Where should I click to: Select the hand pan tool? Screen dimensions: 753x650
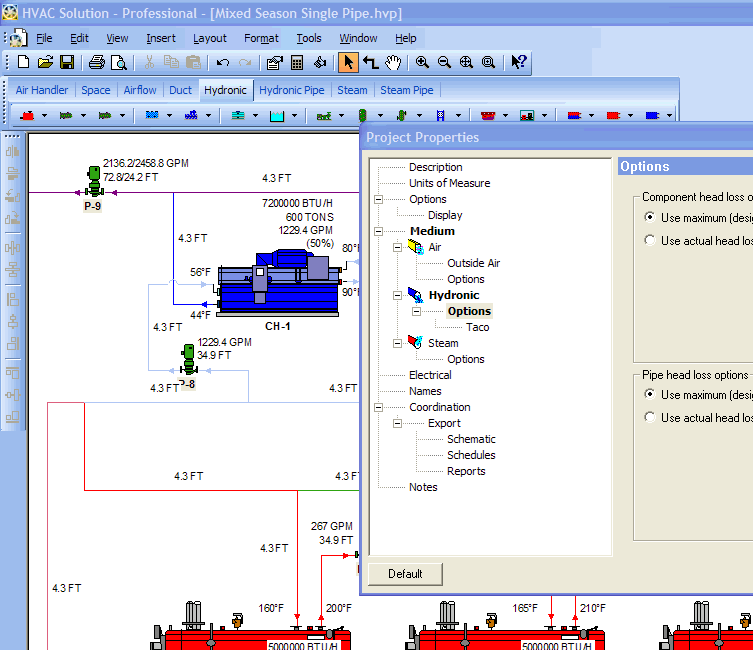[393, 62]
